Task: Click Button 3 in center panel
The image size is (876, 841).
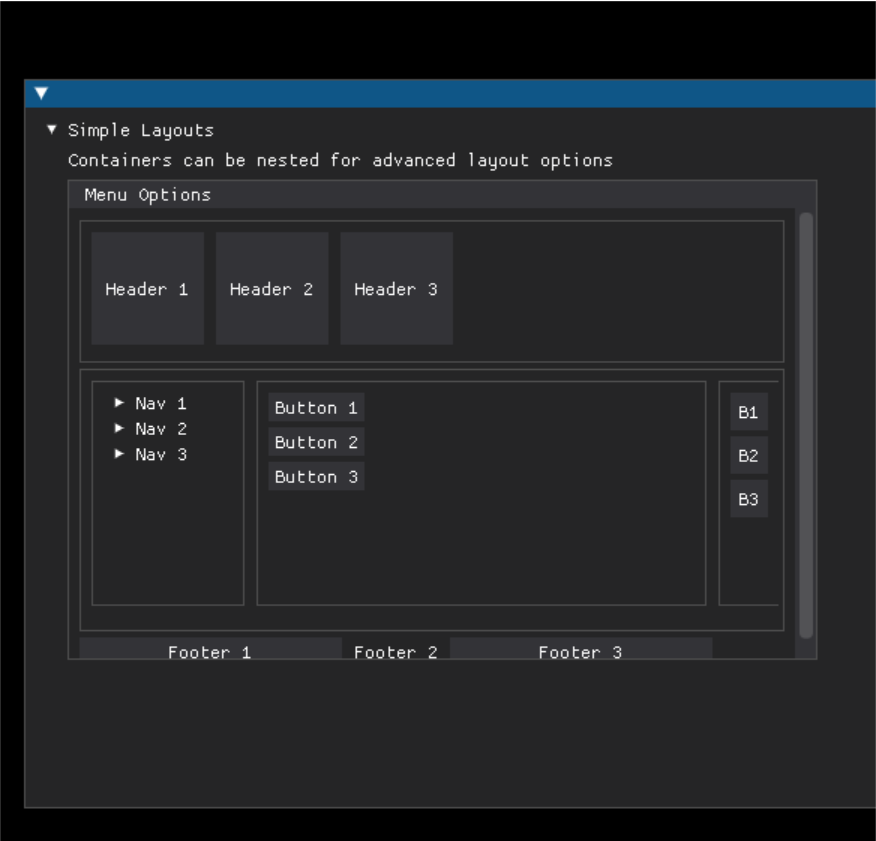Action: coord(316,477)
